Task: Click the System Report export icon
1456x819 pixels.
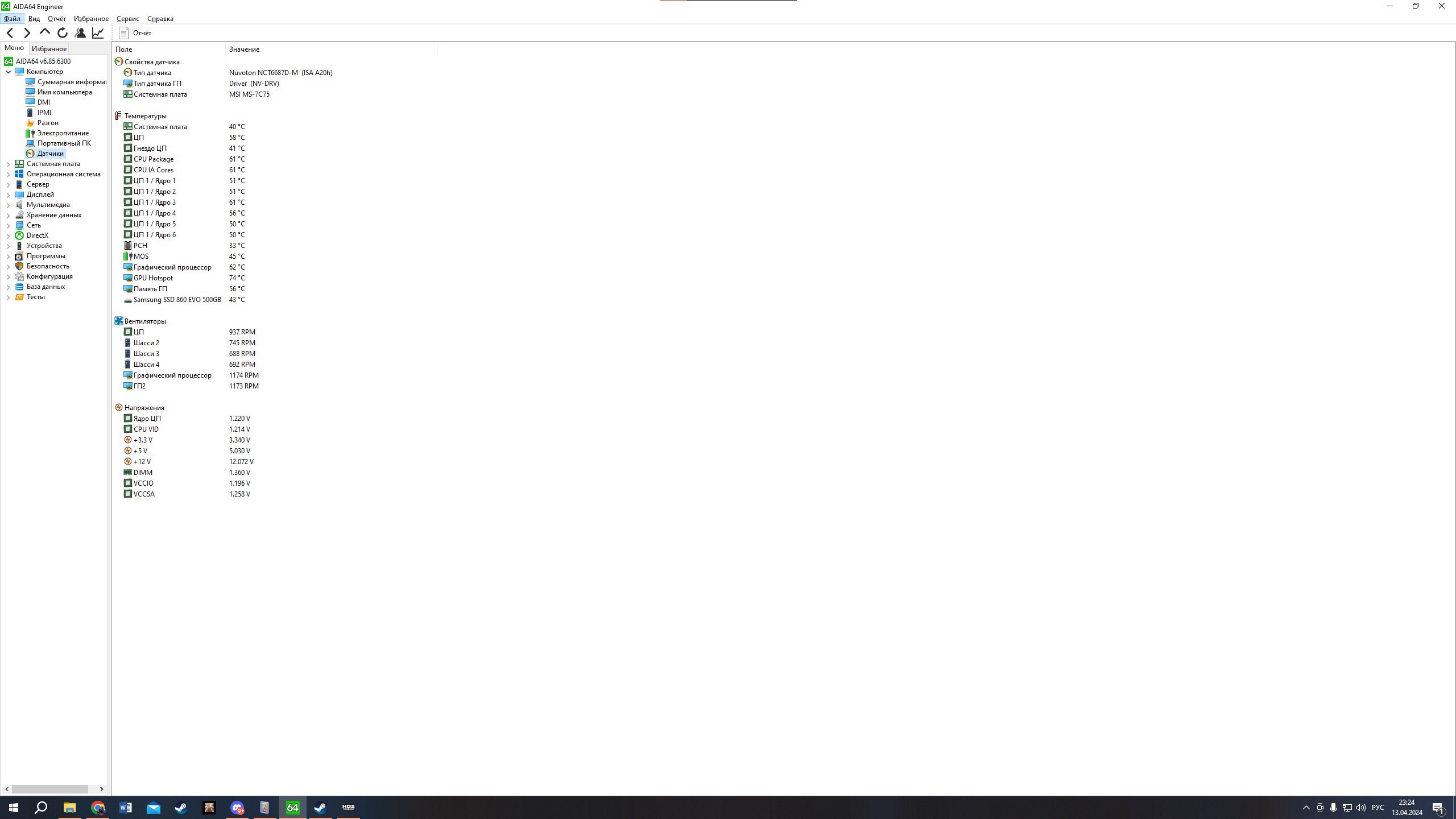Action: (123, 33)
